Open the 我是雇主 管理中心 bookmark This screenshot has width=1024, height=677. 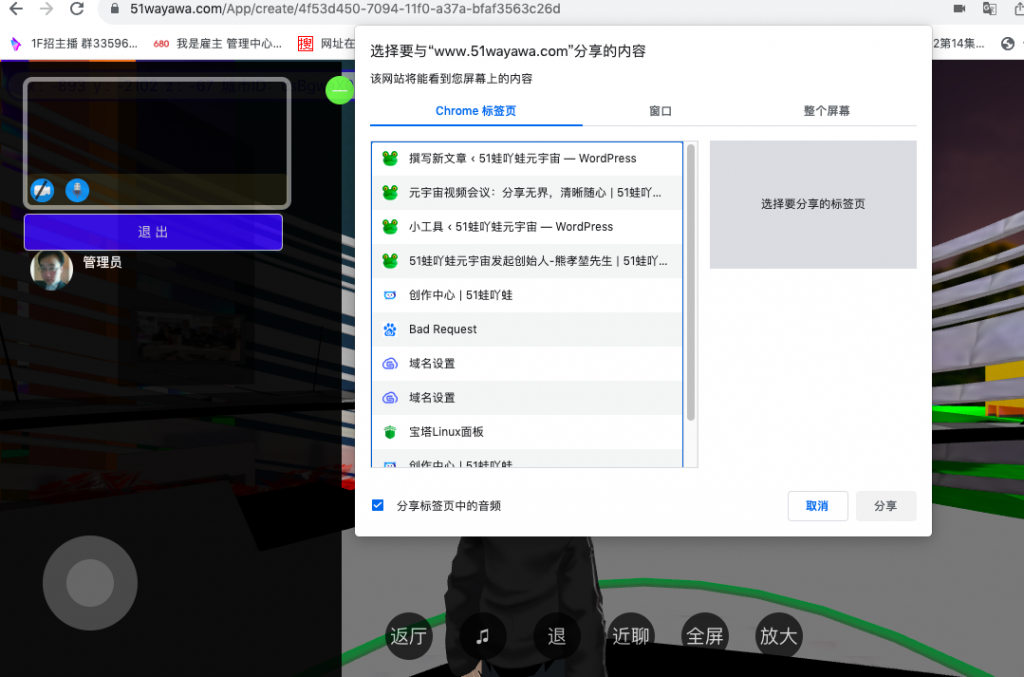217,44
